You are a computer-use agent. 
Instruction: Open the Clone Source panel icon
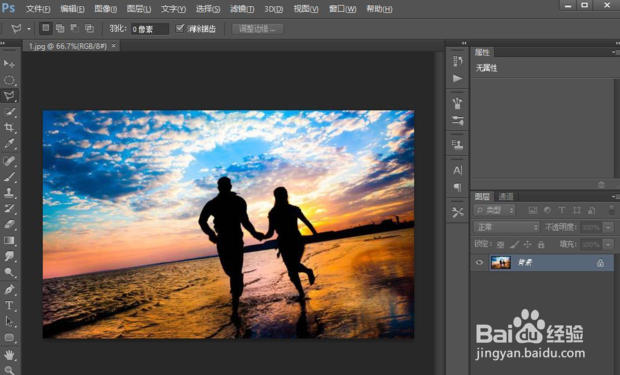point(457,145)
